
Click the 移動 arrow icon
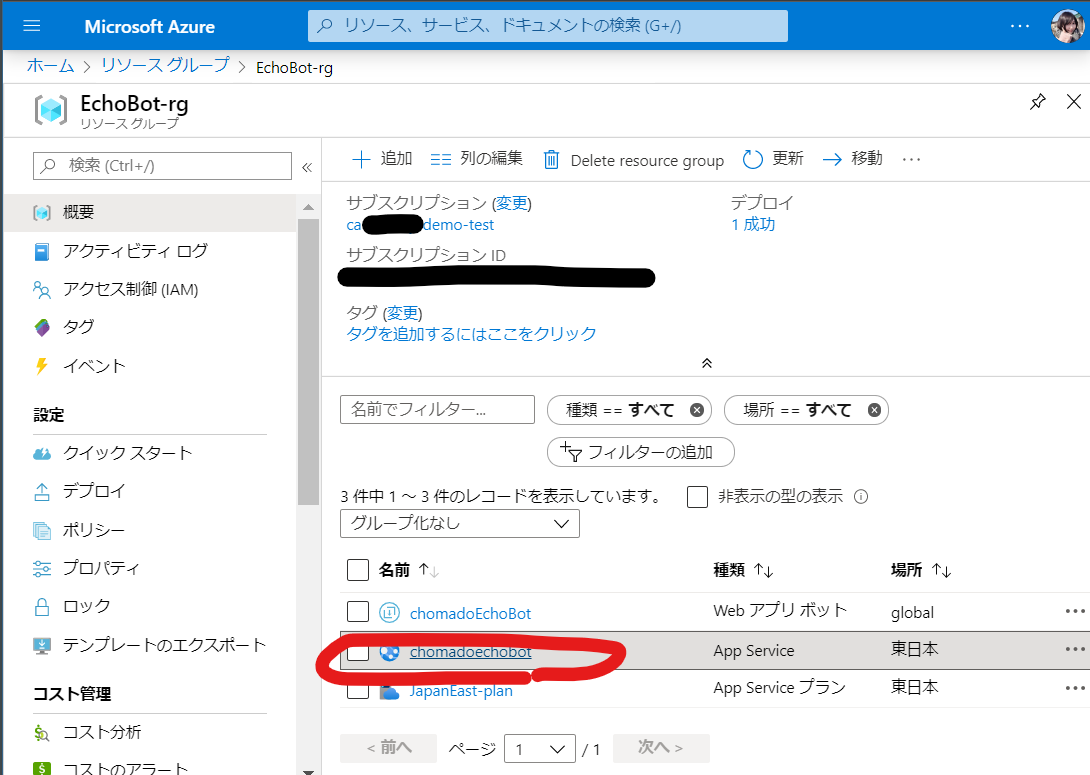[832, 160]
